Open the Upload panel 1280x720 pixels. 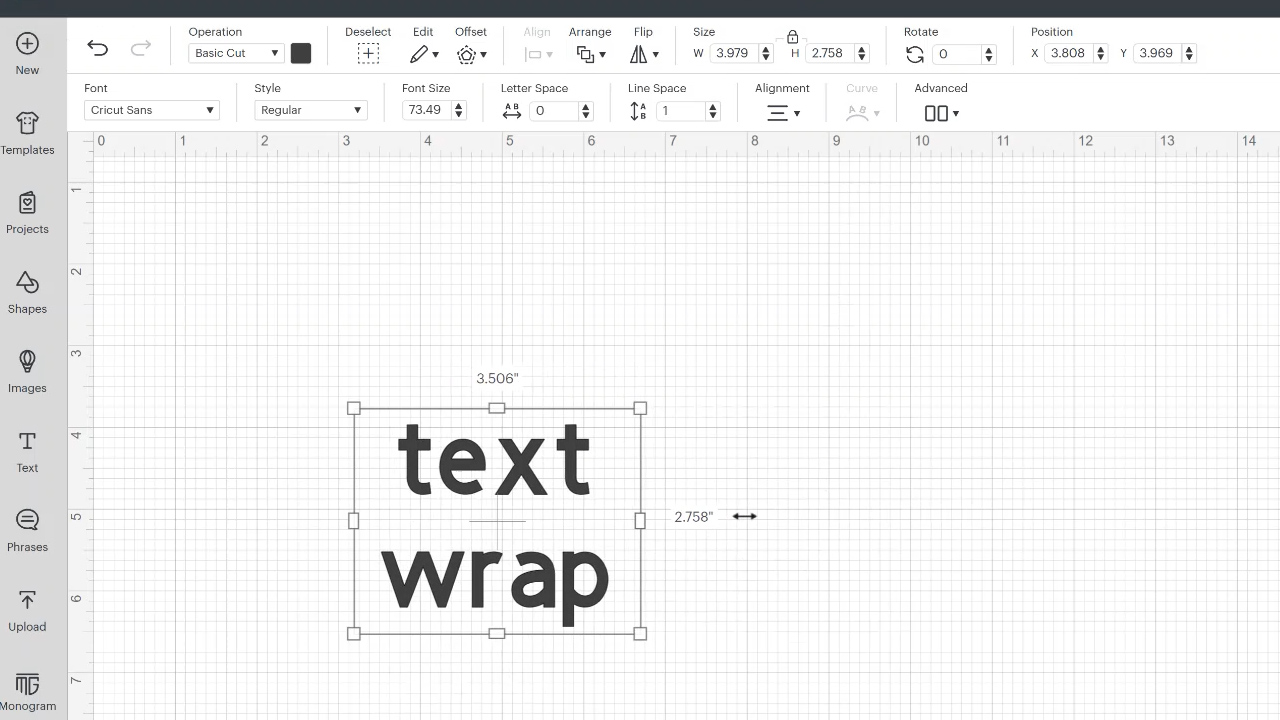[x=27, y=610]
